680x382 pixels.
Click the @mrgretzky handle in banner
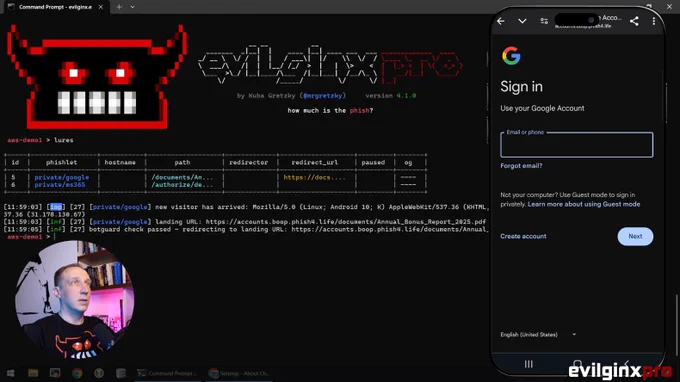[323, 96]
